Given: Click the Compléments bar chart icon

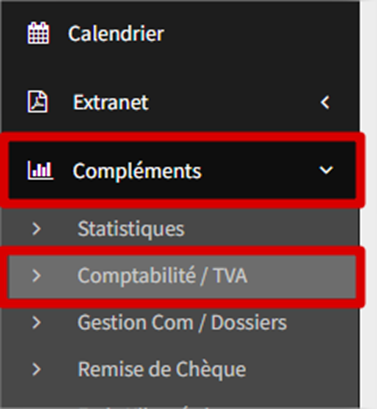Looking at the screenshot, I should coord(40,170).
